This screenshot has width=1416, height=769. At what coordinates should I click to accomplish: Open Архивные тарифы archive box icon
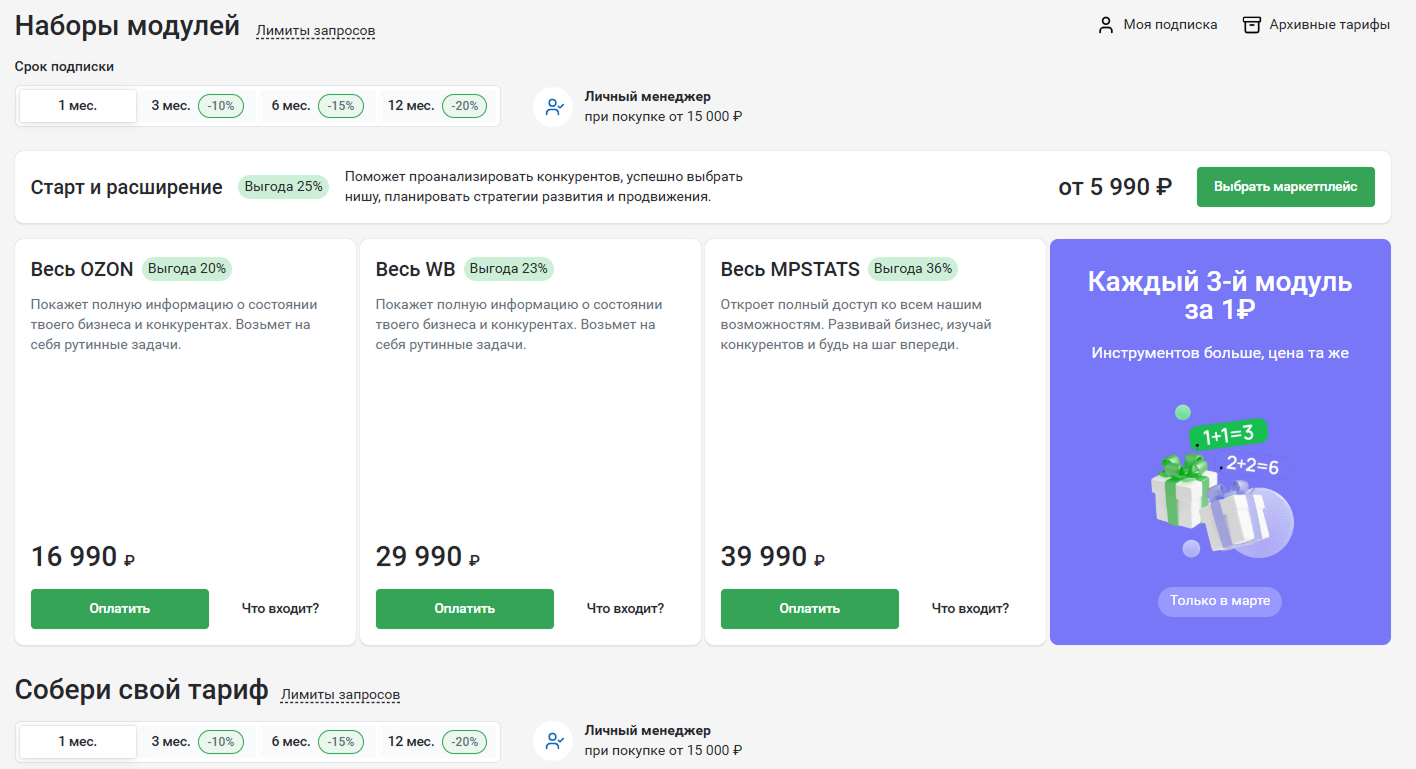[x=1251, y=25]
